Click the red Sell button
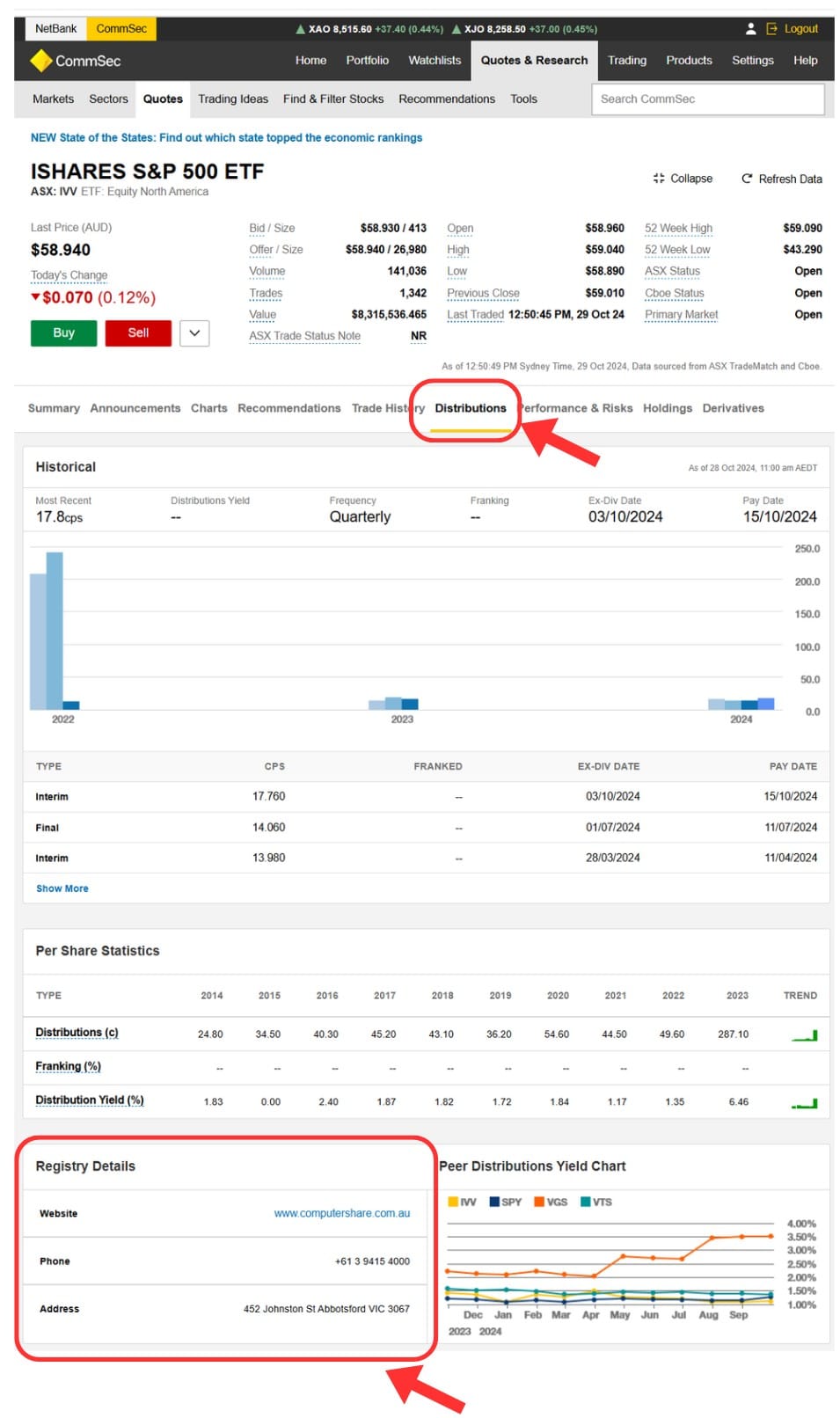 [138, 333]
